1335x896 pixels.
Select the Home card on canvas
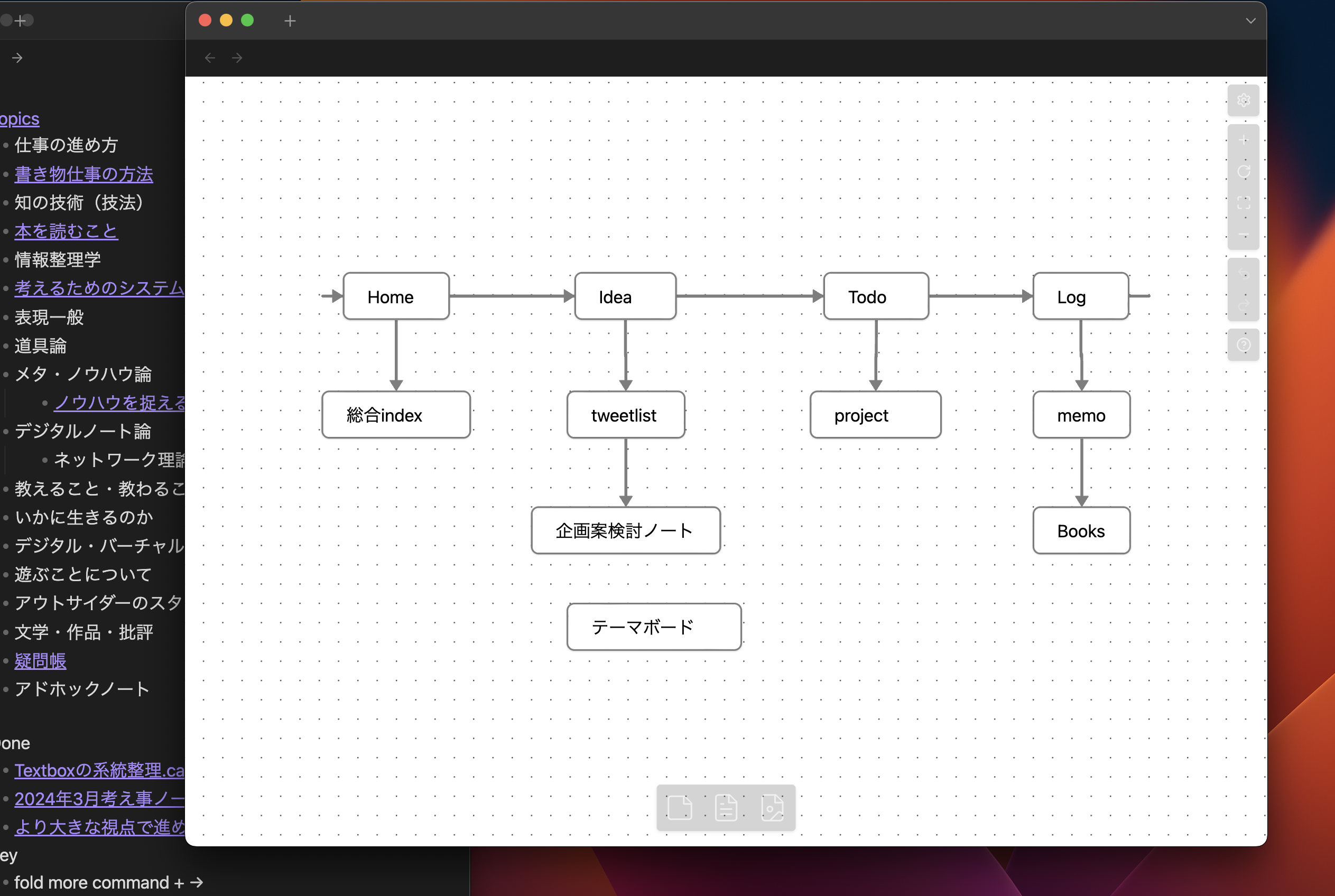(395, 296)
